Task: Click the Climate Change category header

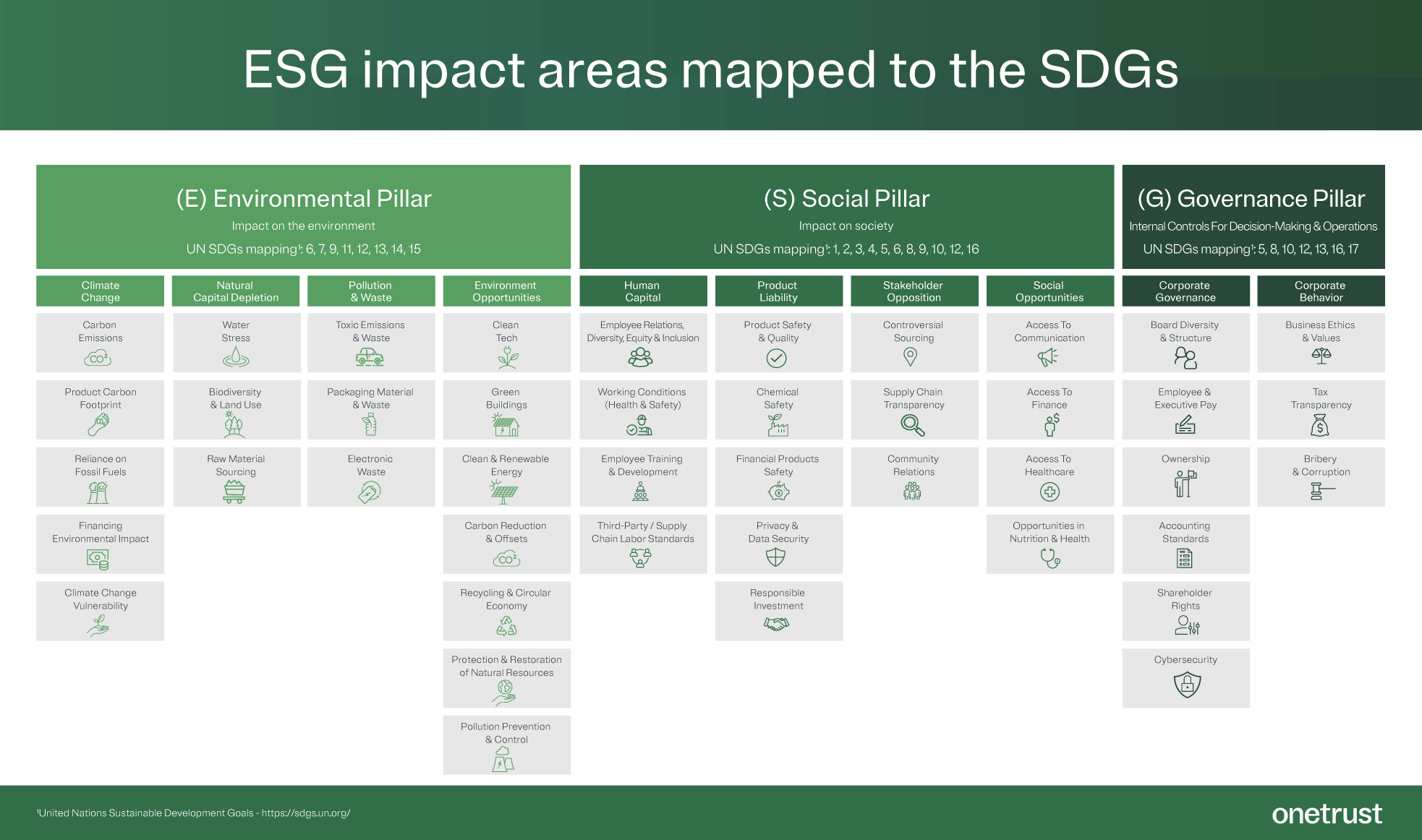Action: pos(100,291)
